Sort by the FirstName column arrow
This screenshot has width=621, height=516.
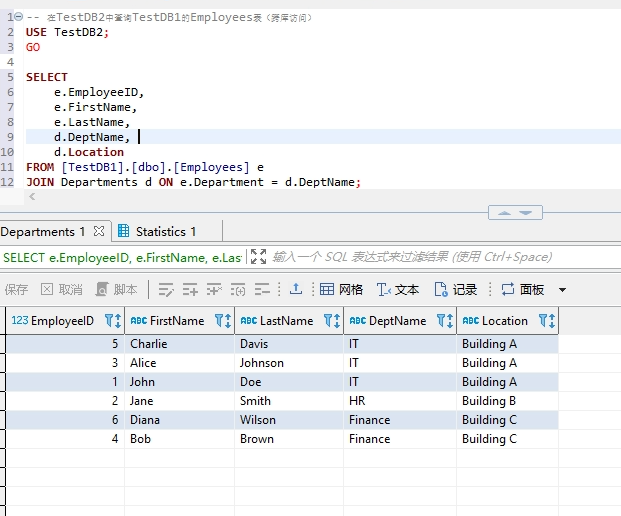(x=228, y=320)
